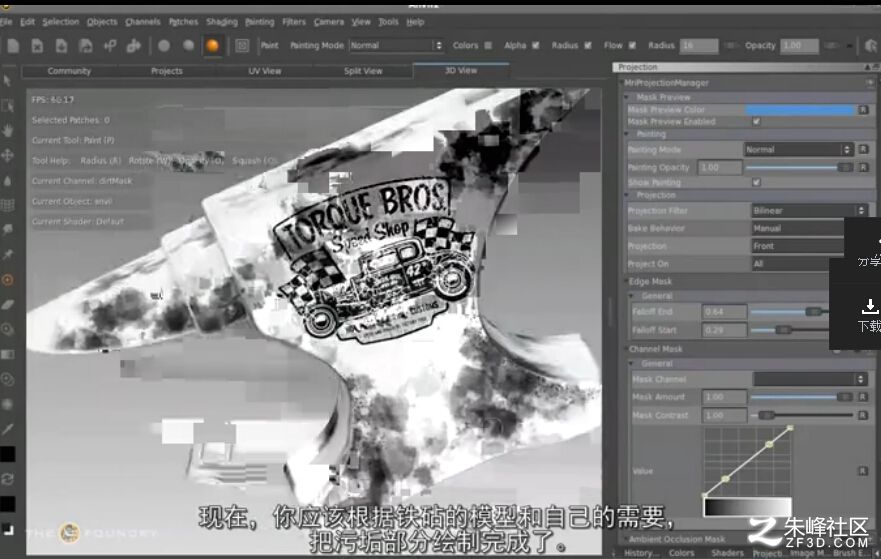Click the New project page icon

(x=13, y=46)
